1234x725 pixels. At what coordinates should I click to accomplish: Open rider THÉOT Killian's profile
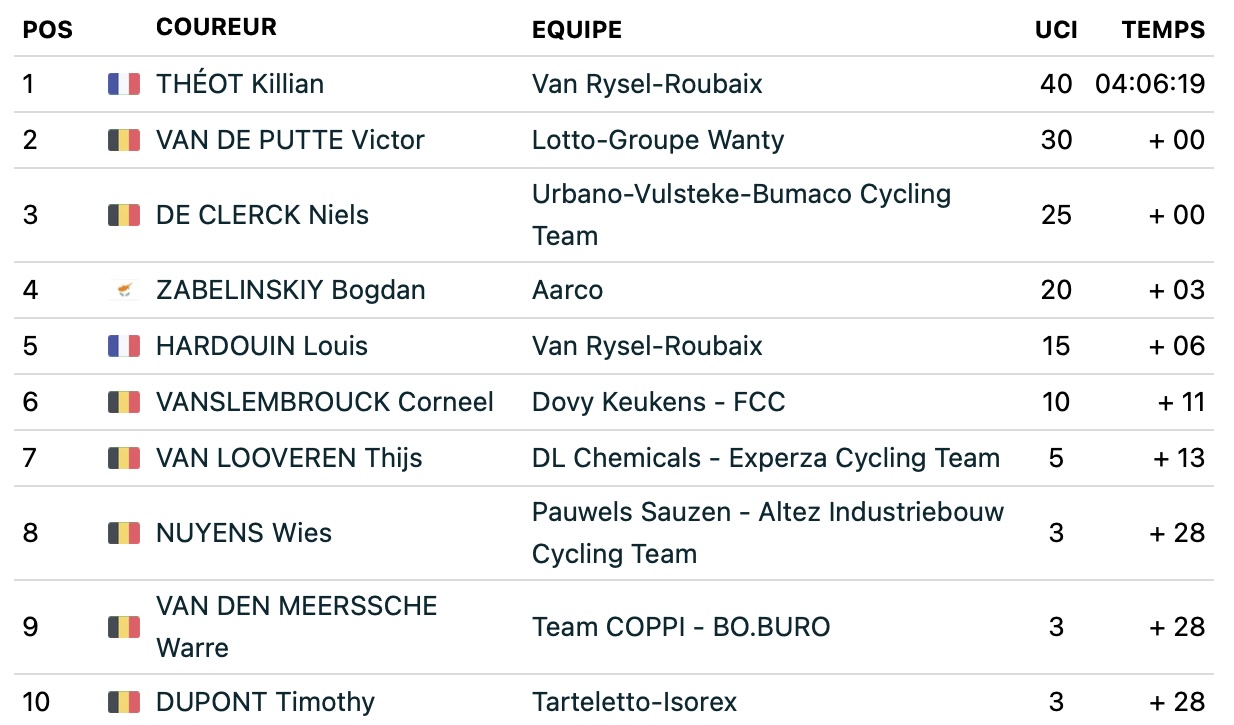(x=240, y=84)
